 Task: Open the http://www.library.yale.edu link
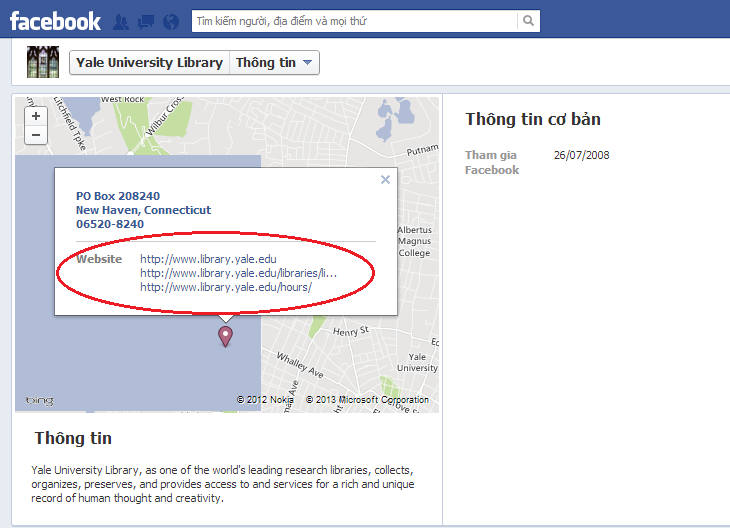point(208,259)
